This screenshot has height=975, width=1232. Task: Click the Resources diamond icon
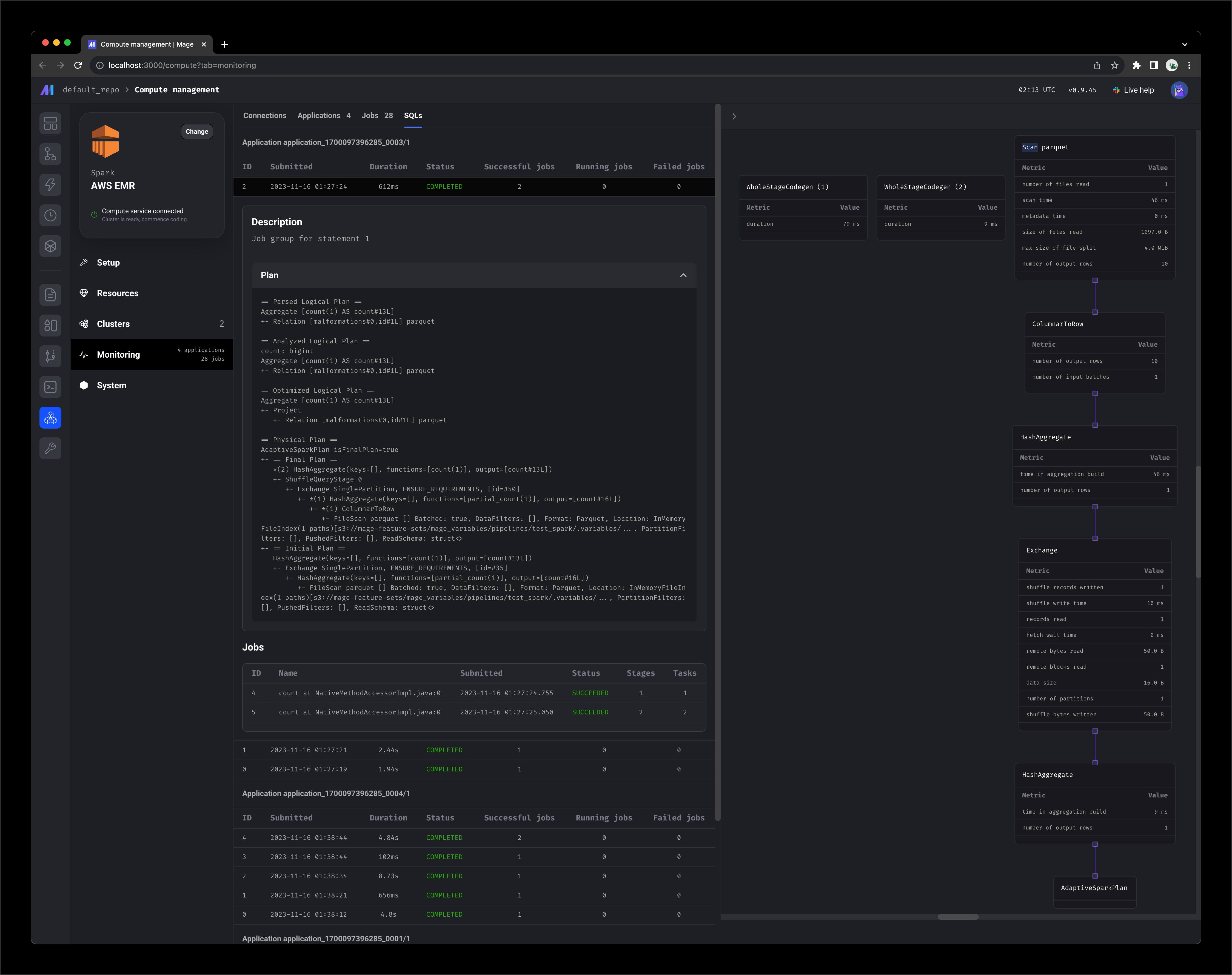pyautogui.click(x=84, y=293)
